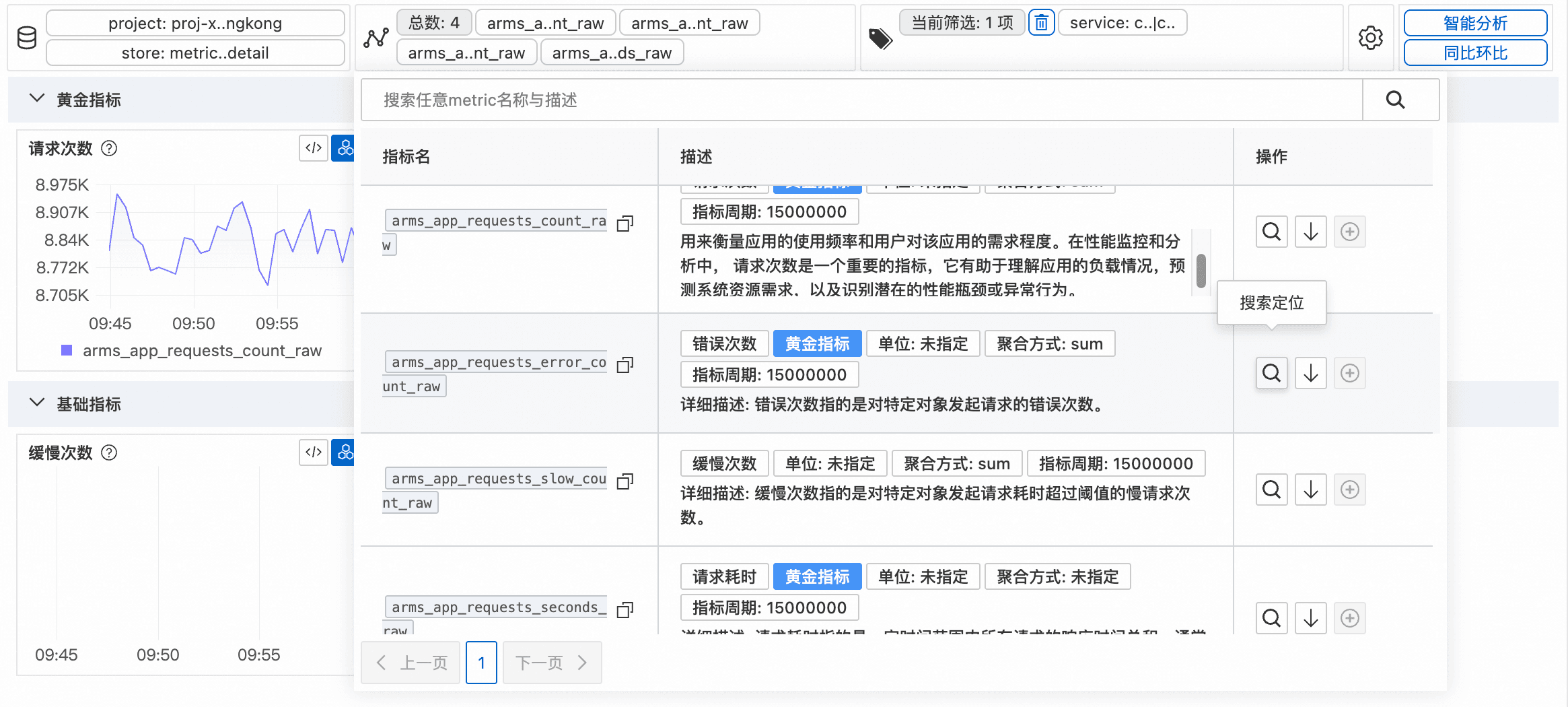
Task: Click plus icon for 请求耗时 row
Action: [x=1349, y=618]
